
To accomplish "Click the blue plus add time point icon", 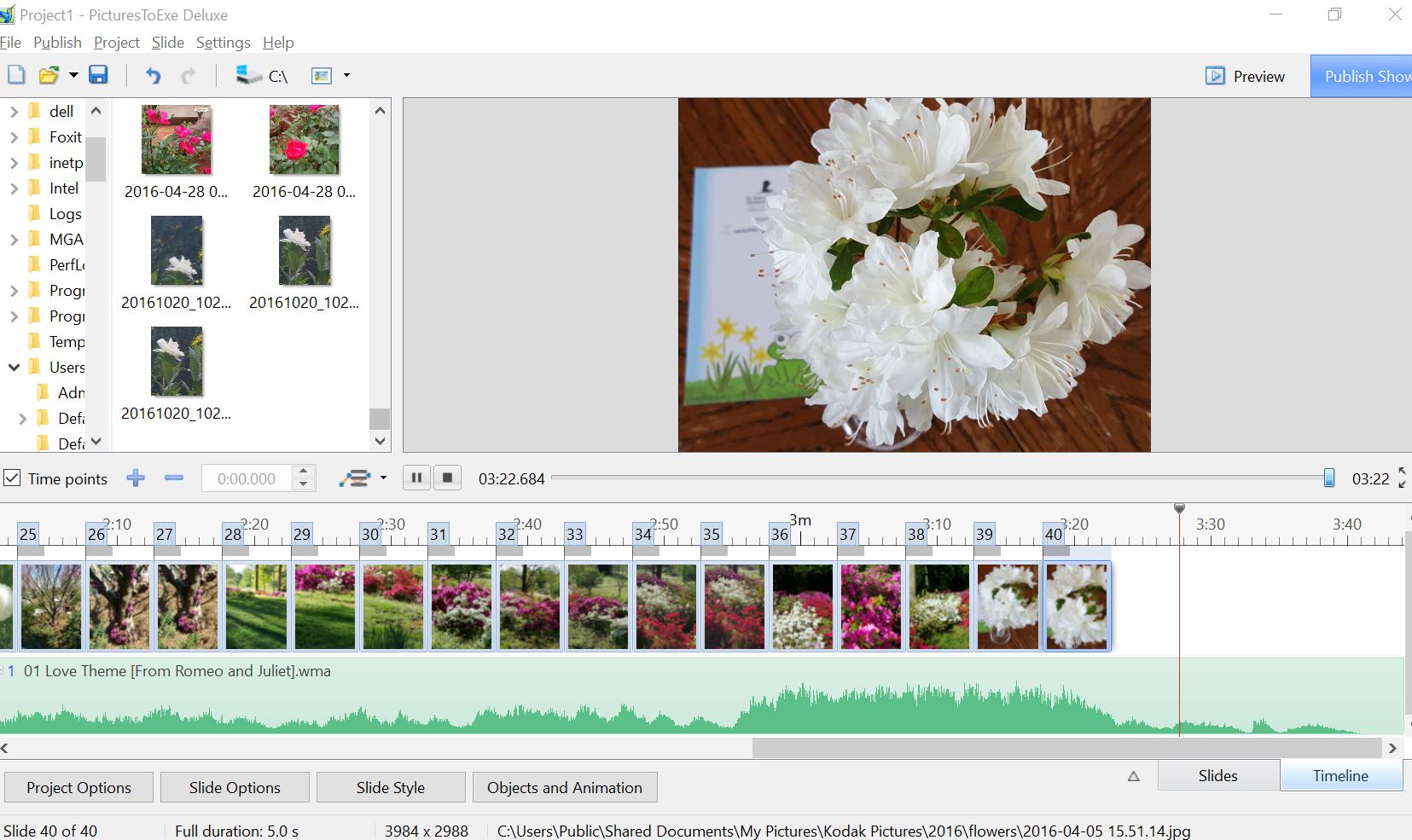I will tap(136, 478).
